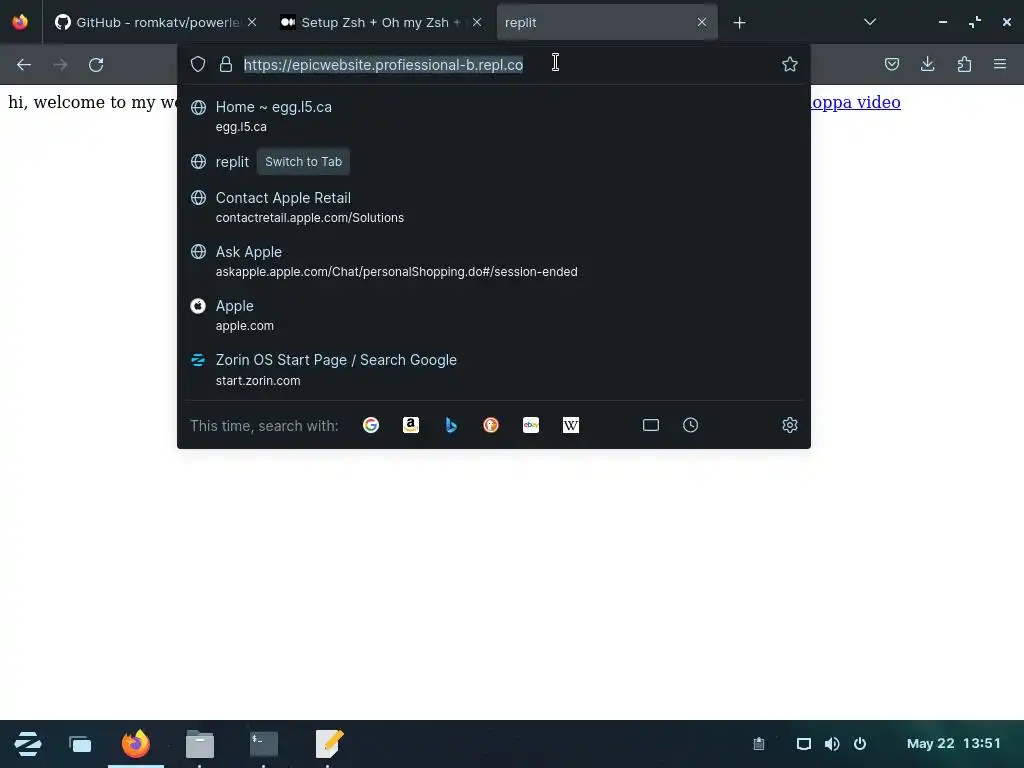Image resolution: width=1024 pixels, height=768 pixels.
Task: Search this time with eBay
Action: coord(531,425)
